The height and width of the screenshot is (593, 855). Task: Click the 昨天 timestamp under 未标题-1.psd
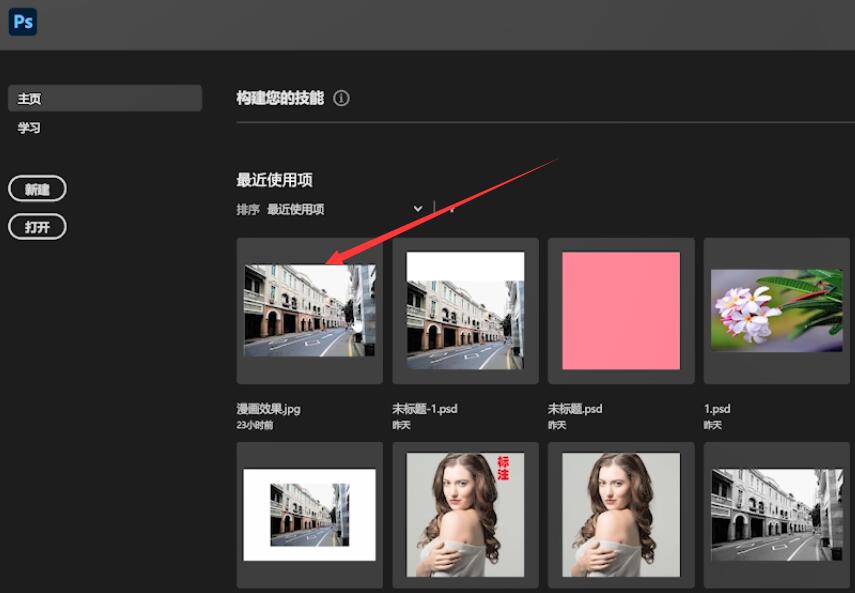[401, 425]
